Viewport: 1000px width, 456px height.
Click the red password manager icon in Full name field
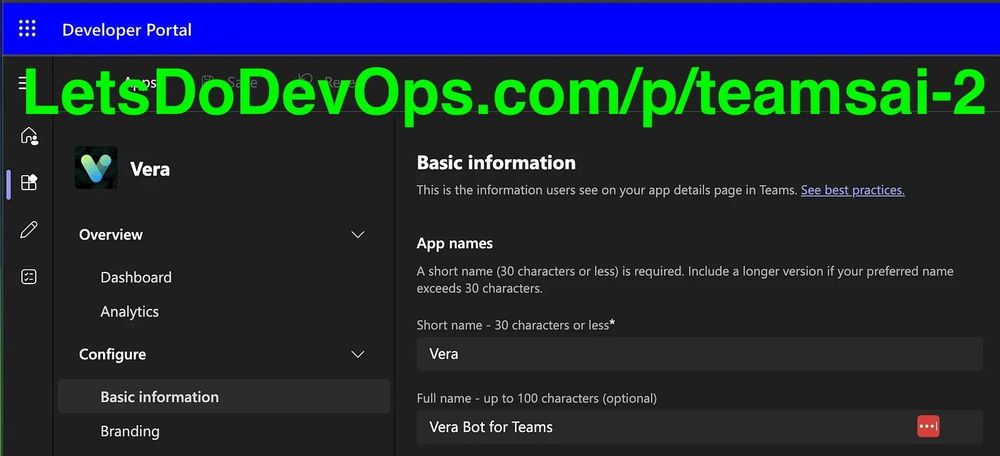coord(928,426)
